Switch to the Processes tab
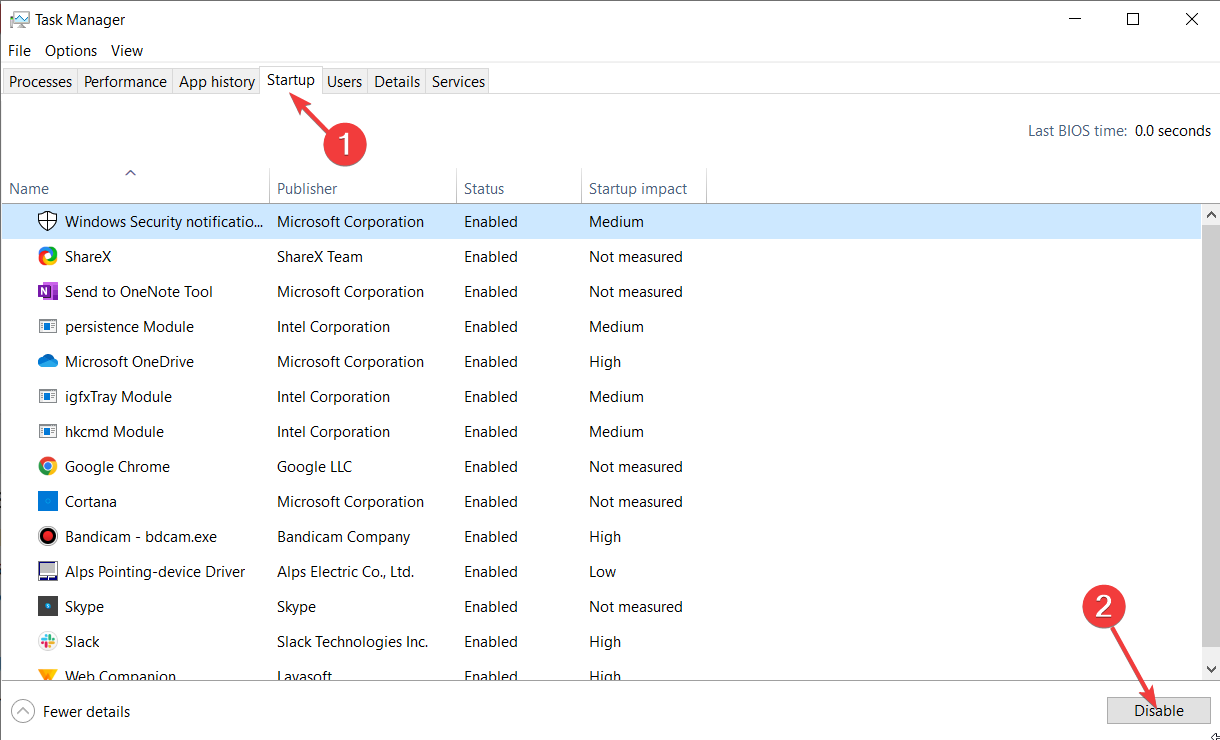The width and height of the screenshot is (1220, 740). coord(41,82)
